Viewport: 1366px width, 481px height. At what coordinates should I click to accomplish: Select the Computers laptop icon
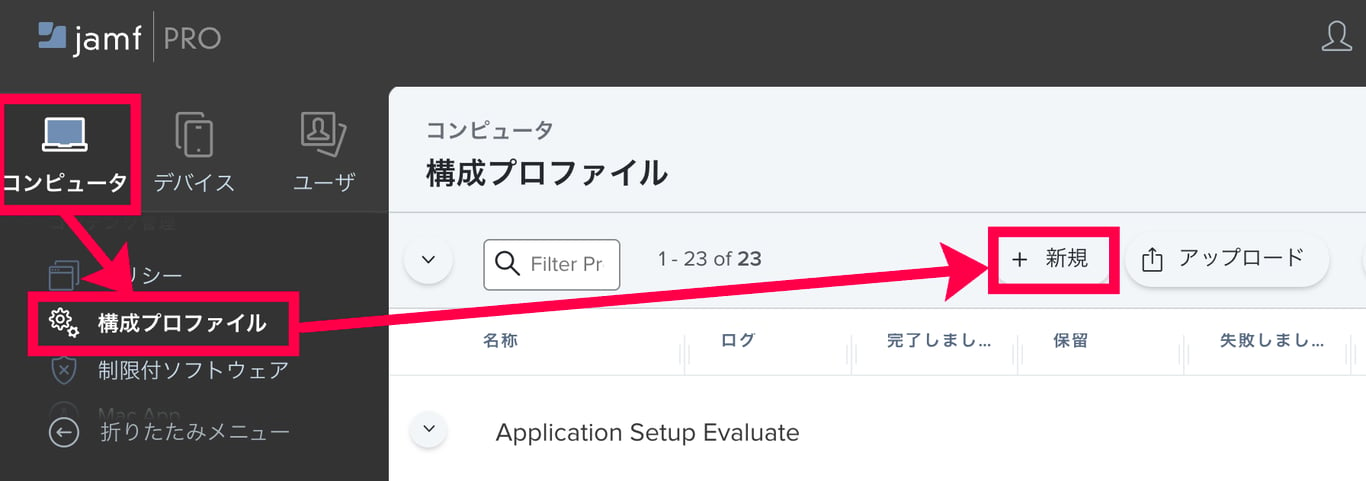click(x=65, y=134)
